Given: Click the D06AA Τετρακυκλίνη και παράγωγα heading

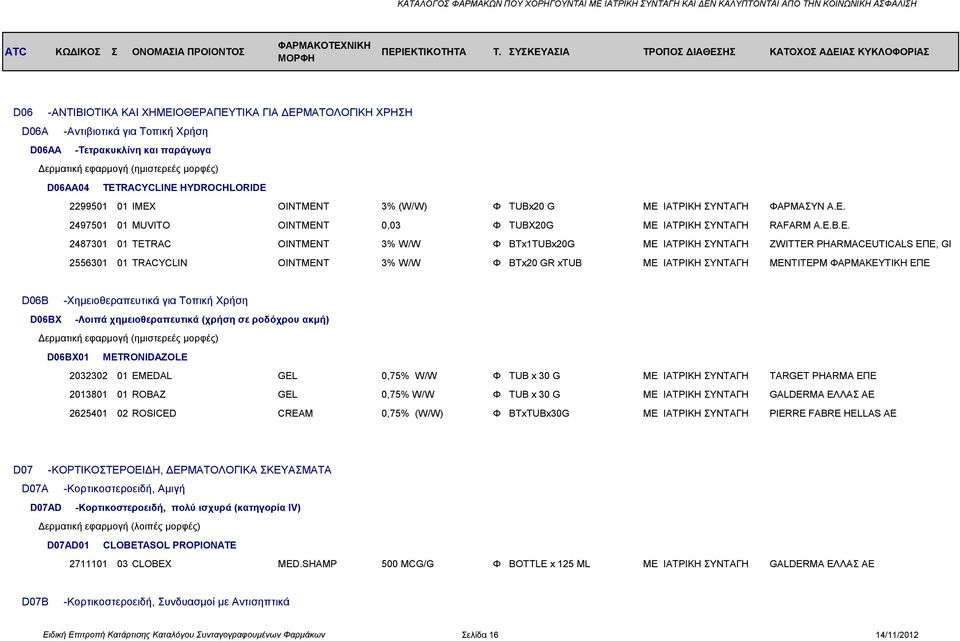Looking at the screenshot, I should point(121,150).
